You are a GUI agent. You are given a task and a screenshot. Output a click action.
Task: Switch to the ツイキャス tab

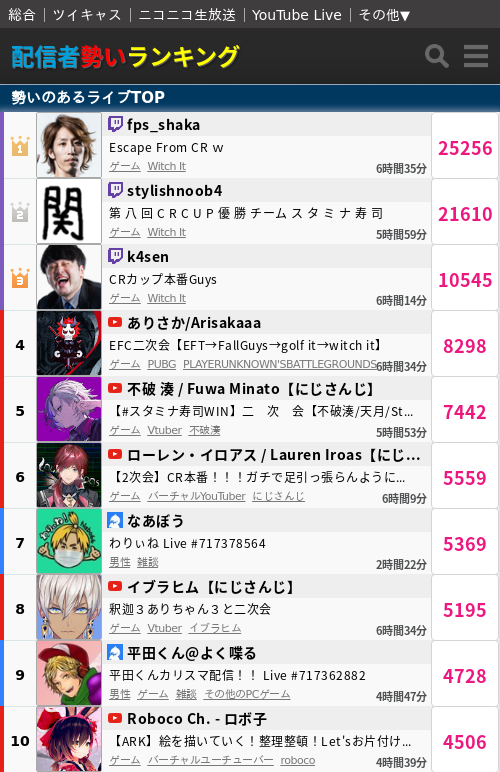[87, 15]
